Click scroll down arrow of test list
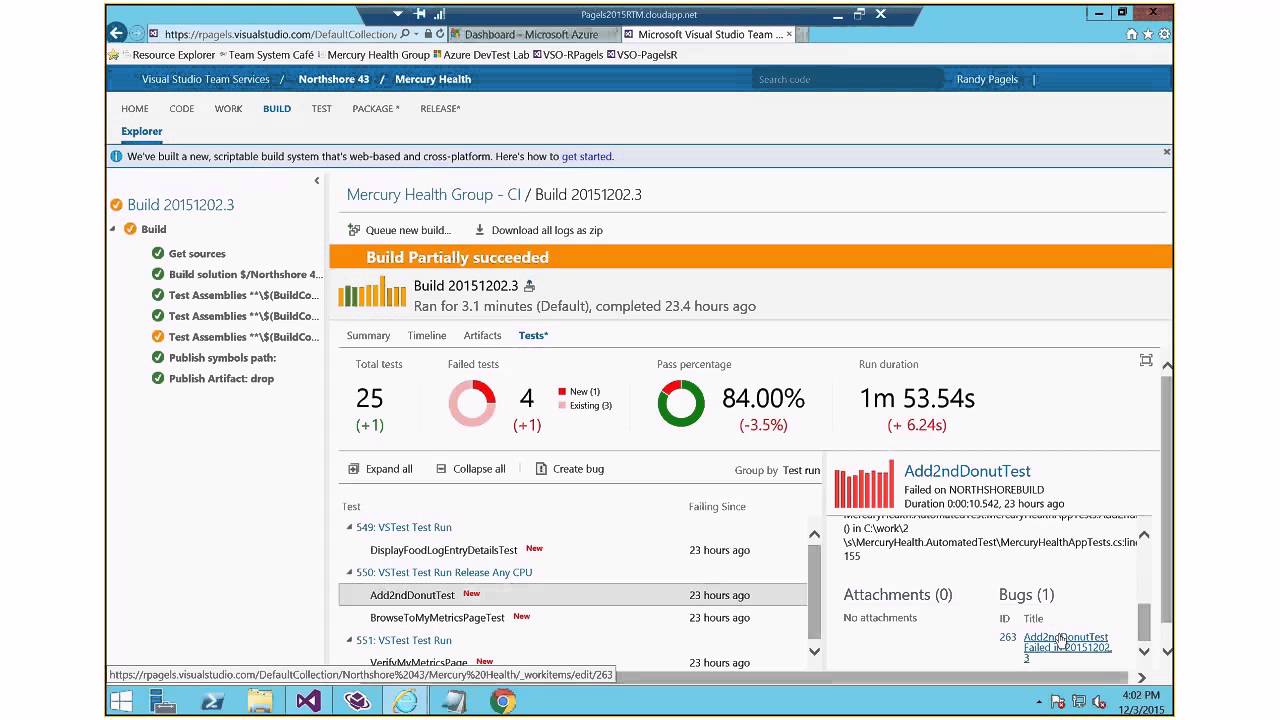Image resolution: width=1280 pixels, height=720 pixels. tap(814, 652)
